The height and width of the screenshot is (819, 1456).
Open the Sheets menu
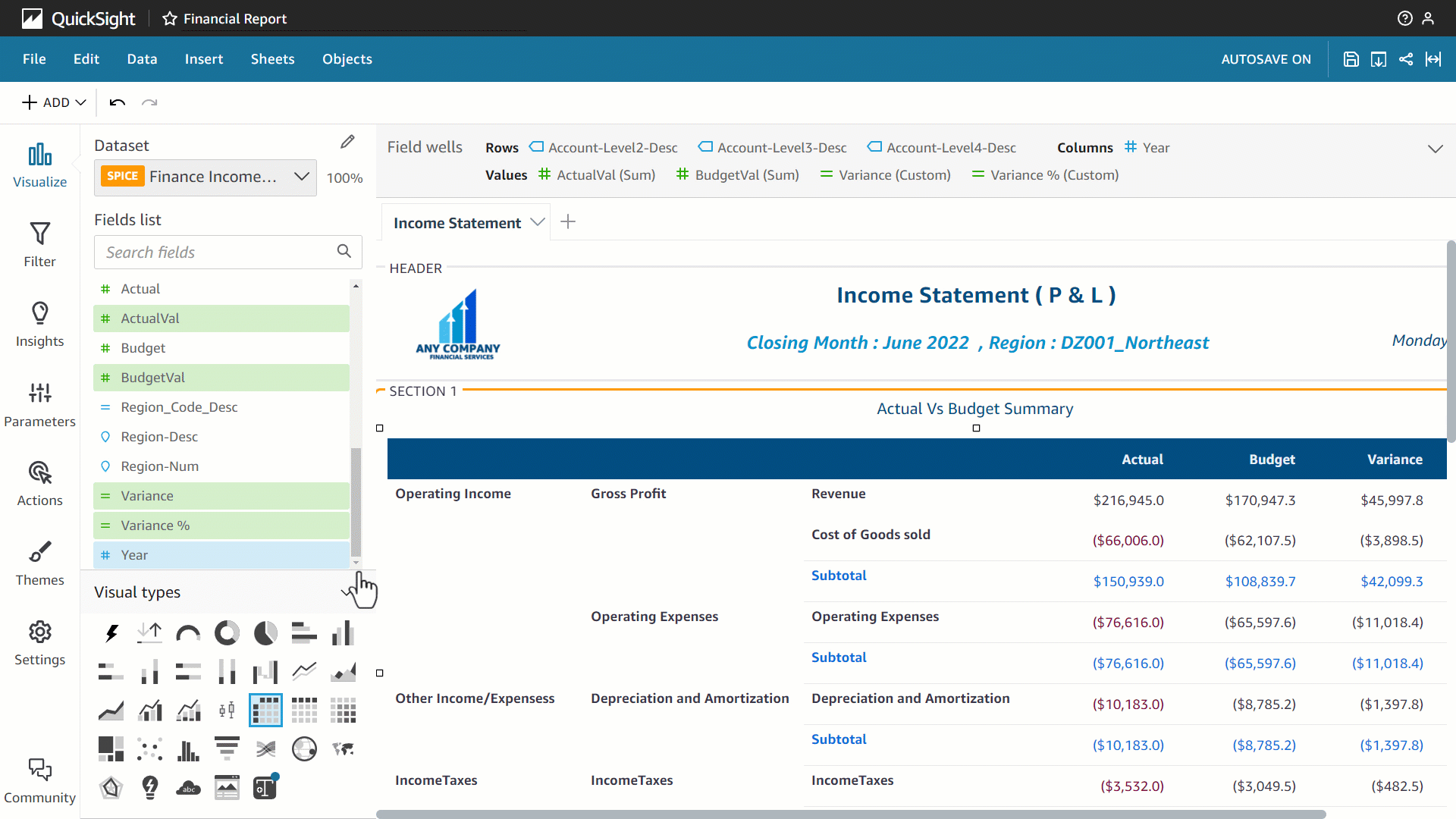(272, 59)
